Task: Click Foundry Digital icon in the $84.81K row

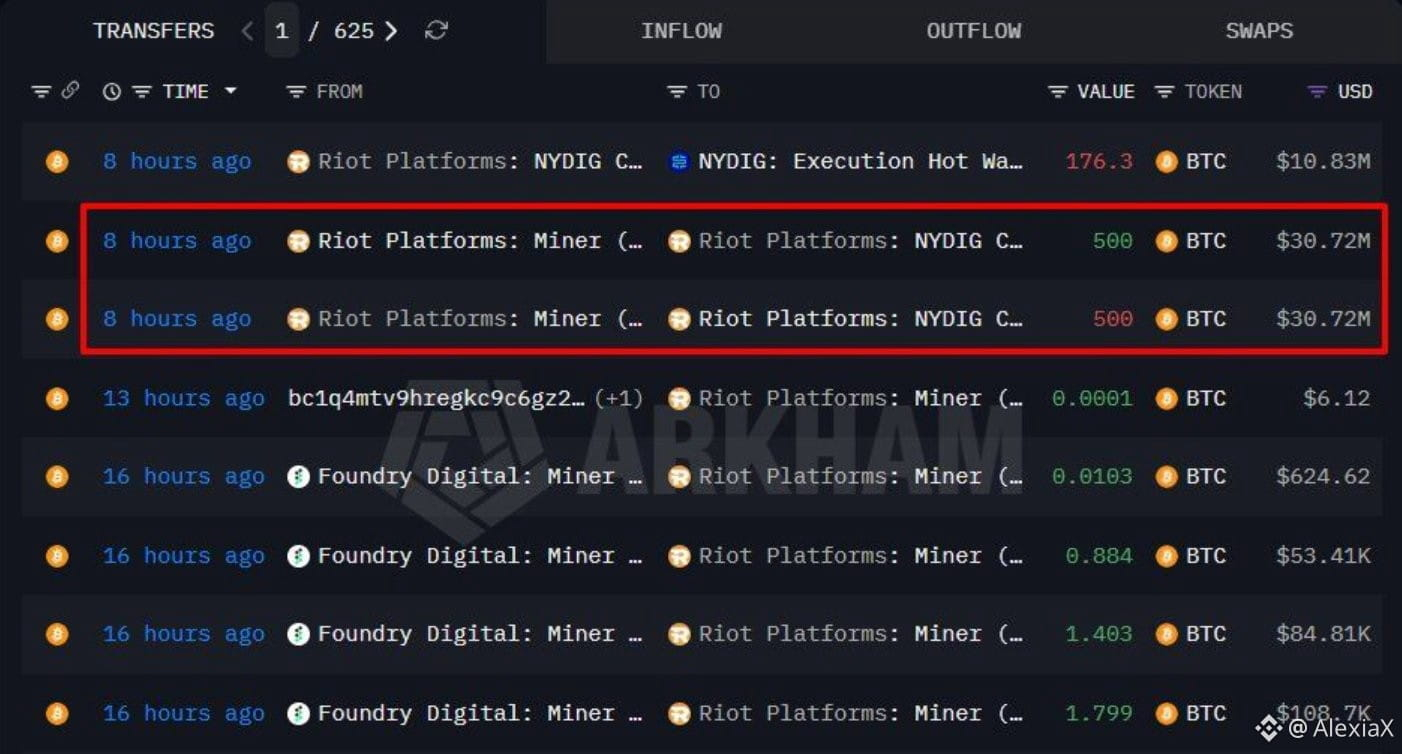Action: 298,634
